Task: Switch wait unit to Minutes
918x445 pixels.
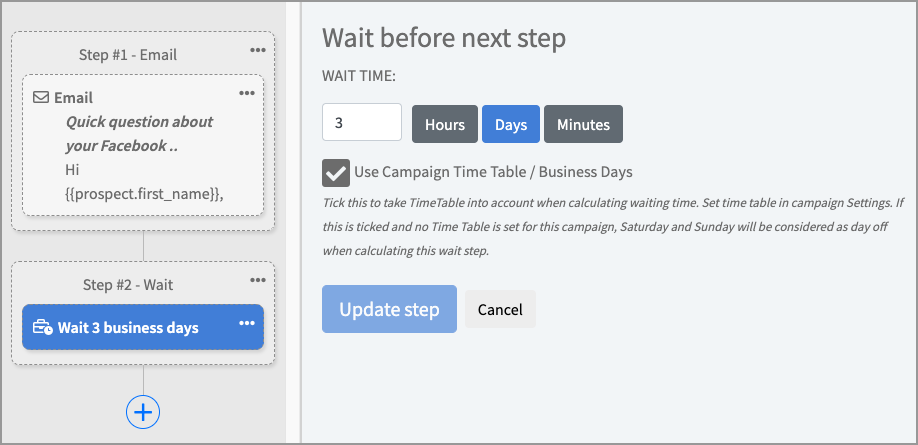Action: click(x=583, y=124)
